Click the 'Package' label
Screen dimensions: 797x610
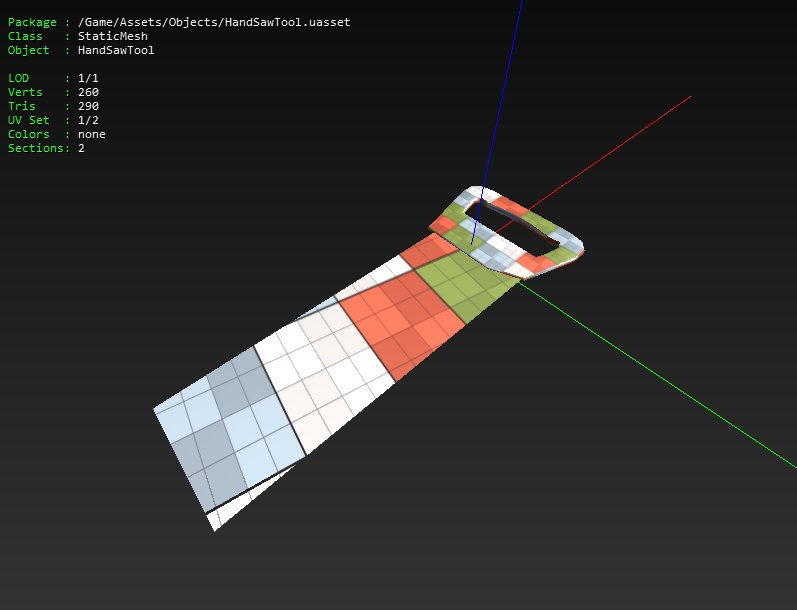(32, 22)
